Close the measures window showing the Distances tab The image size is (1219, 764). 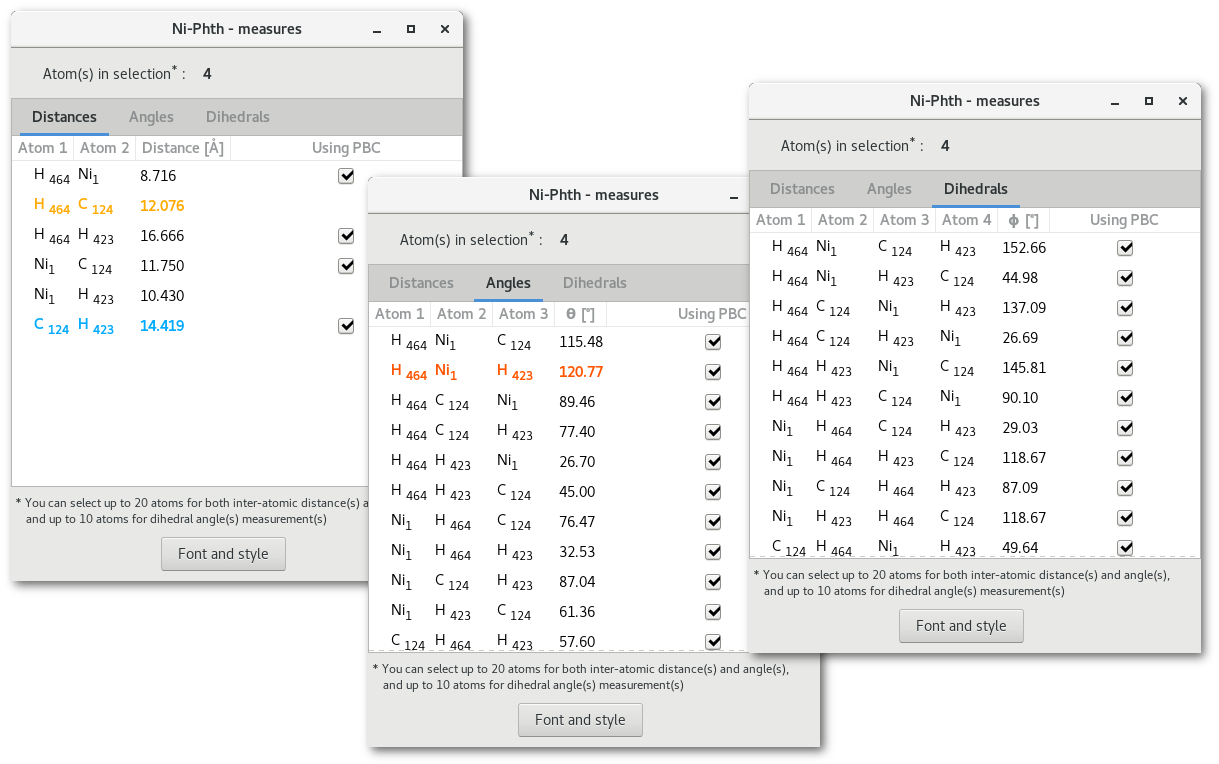445,30
